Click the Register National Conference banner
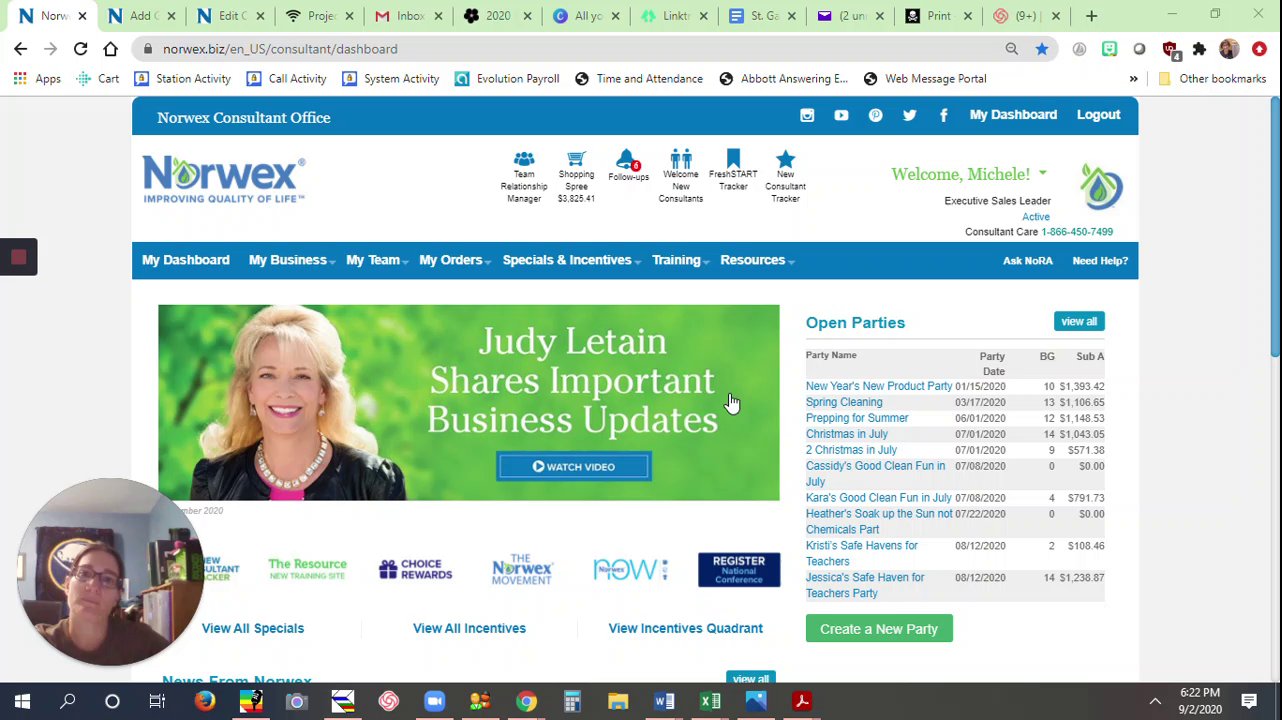Screen dimensions: 1282x720 [x=739, y=569]
